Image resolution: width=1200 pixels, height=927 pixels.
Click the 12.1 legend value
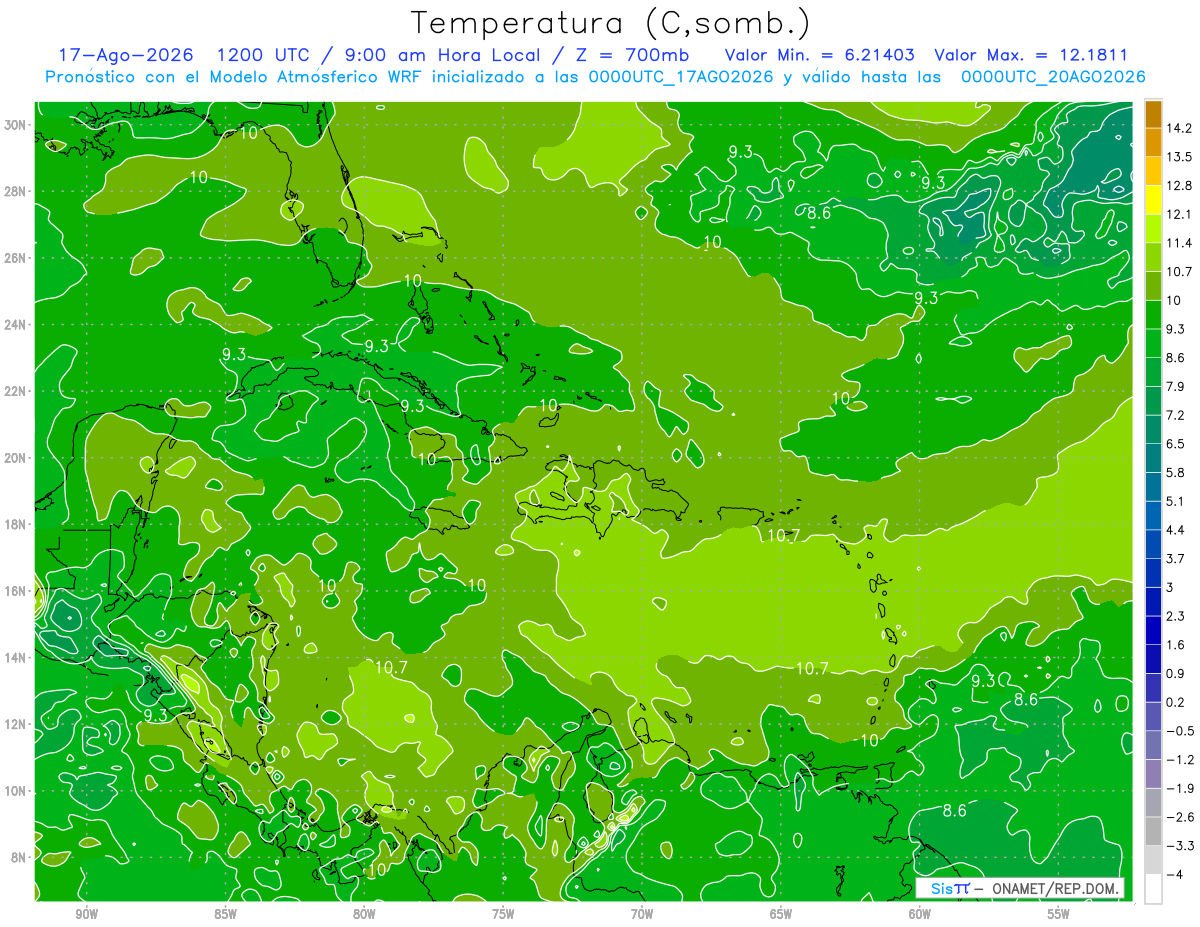[1180, 215]
